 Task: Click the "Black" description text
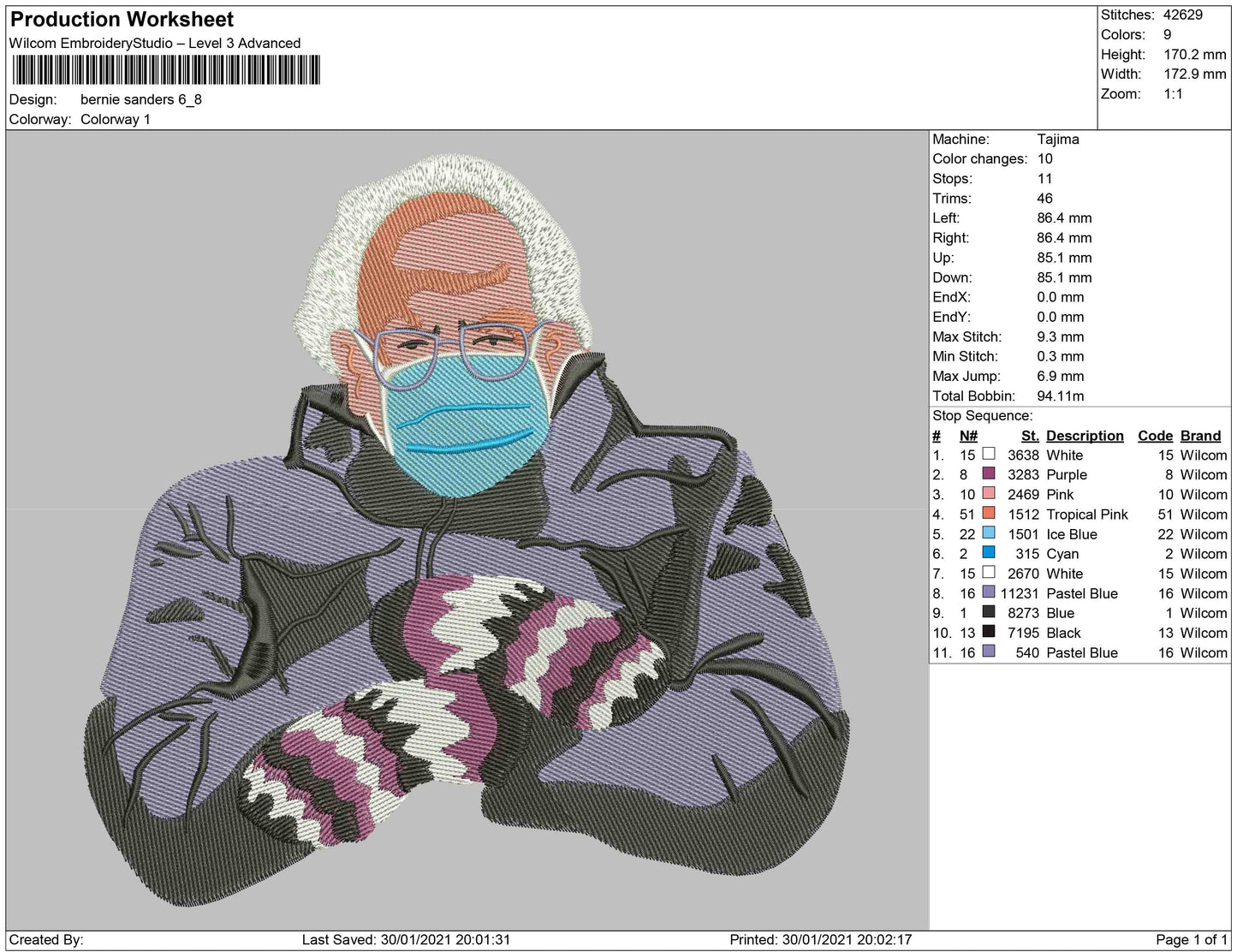1063,632
